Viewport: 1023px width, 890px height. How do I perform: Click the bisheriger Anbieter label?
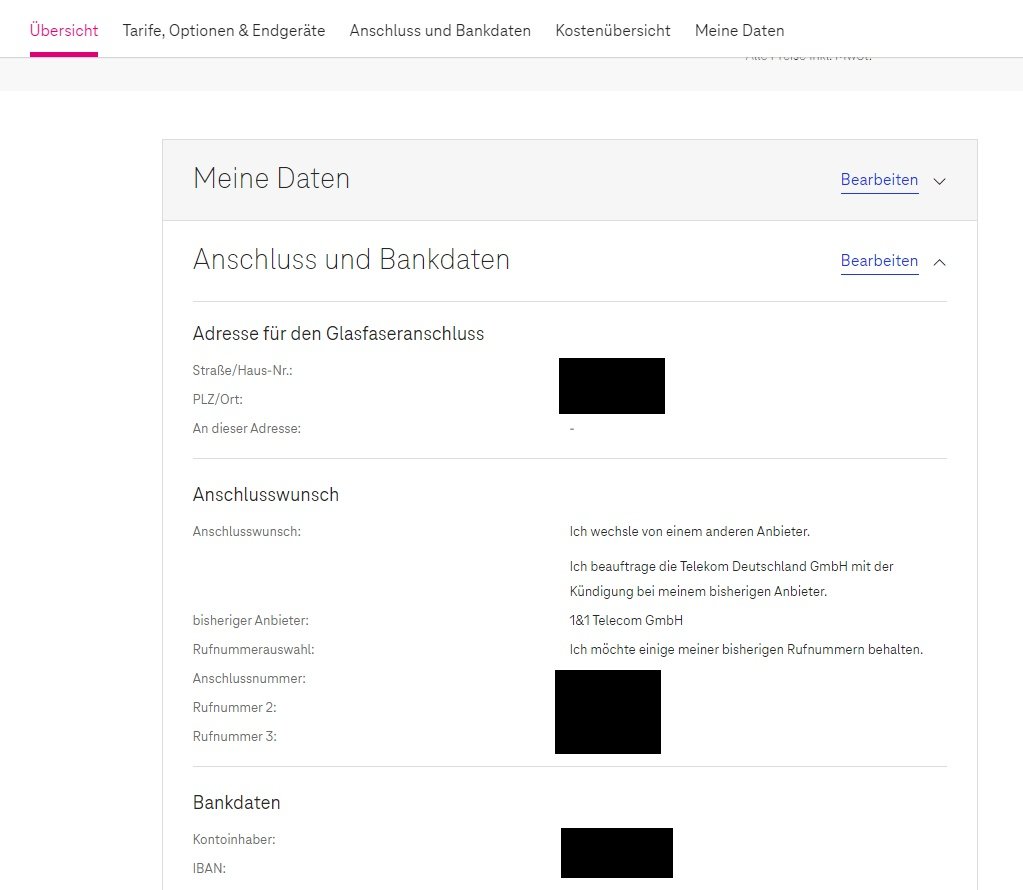tap(251, 621)
